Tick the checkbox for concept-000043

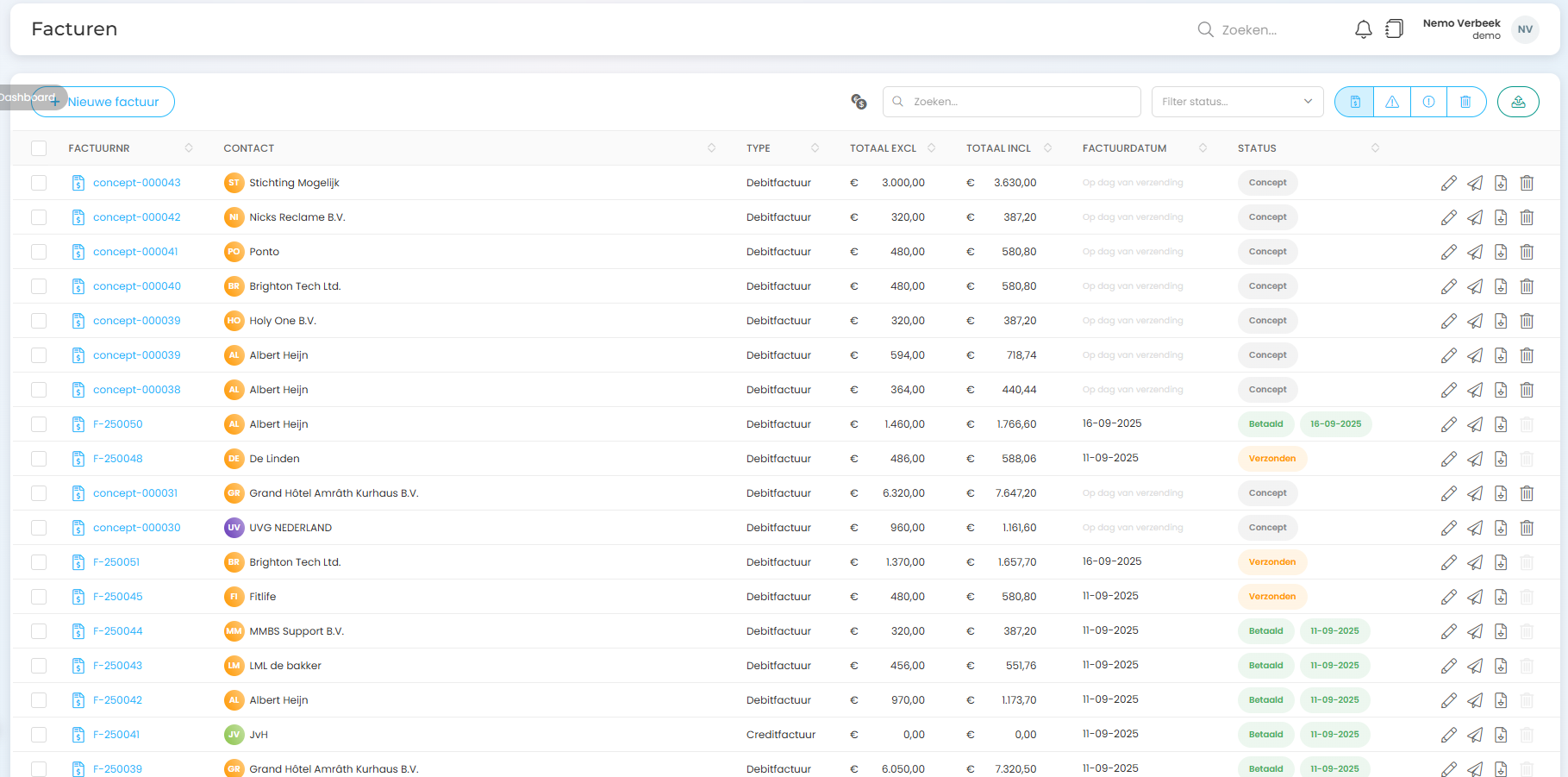(39, 183)
